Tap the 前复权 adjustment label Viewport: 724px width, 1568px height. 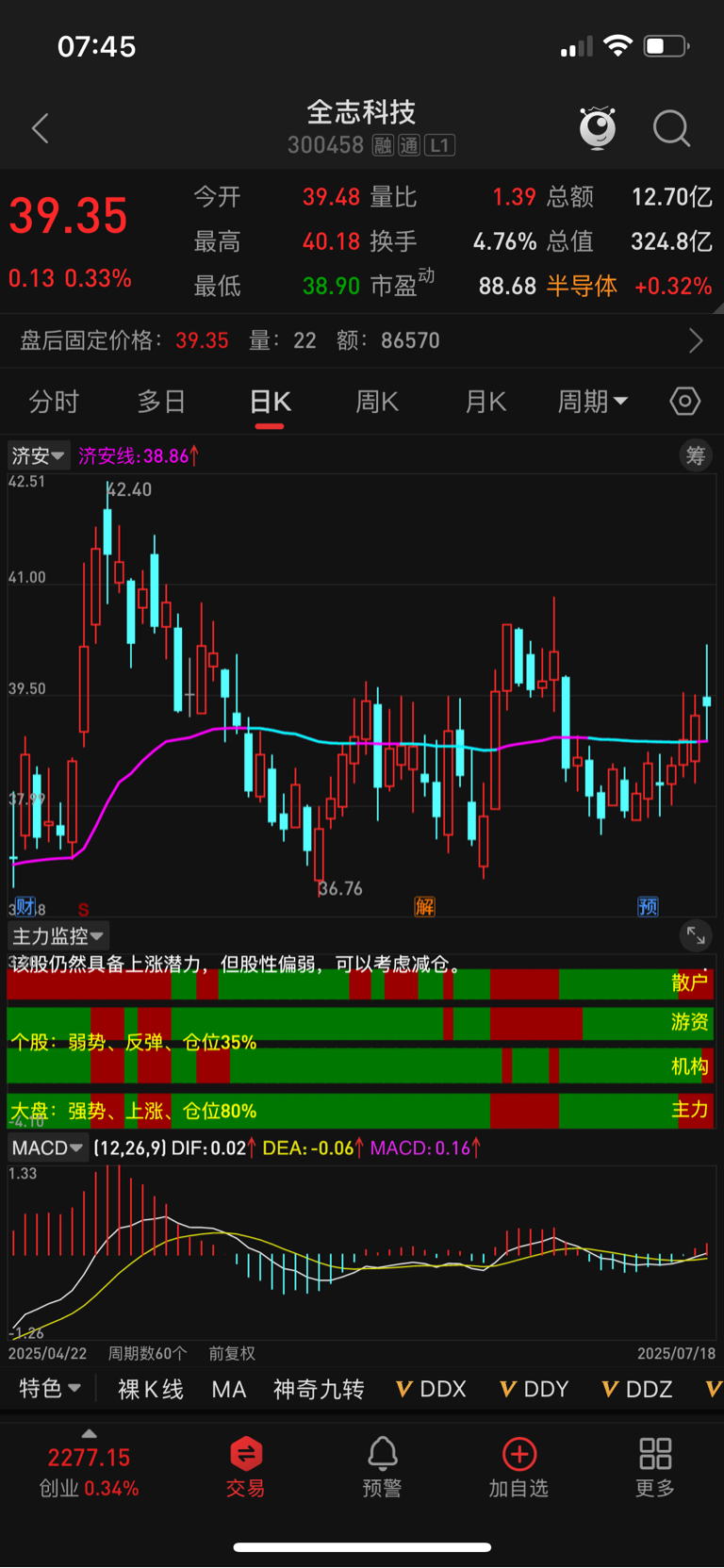pos(232,1353)
